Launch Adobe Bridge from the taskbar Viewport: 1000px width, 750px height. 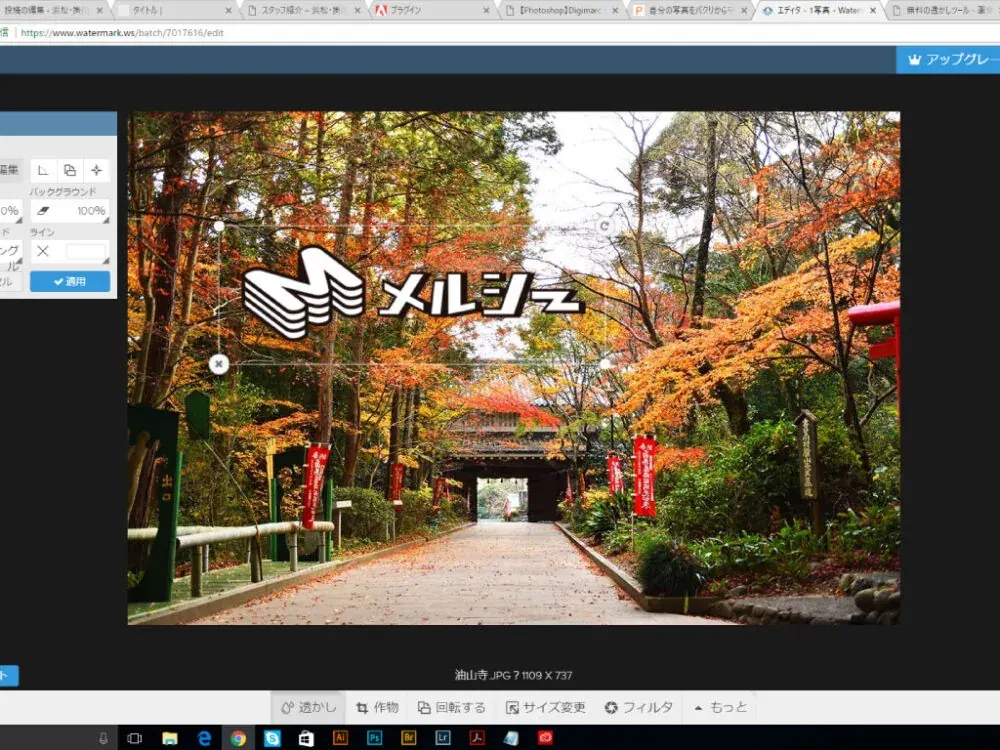409,738
